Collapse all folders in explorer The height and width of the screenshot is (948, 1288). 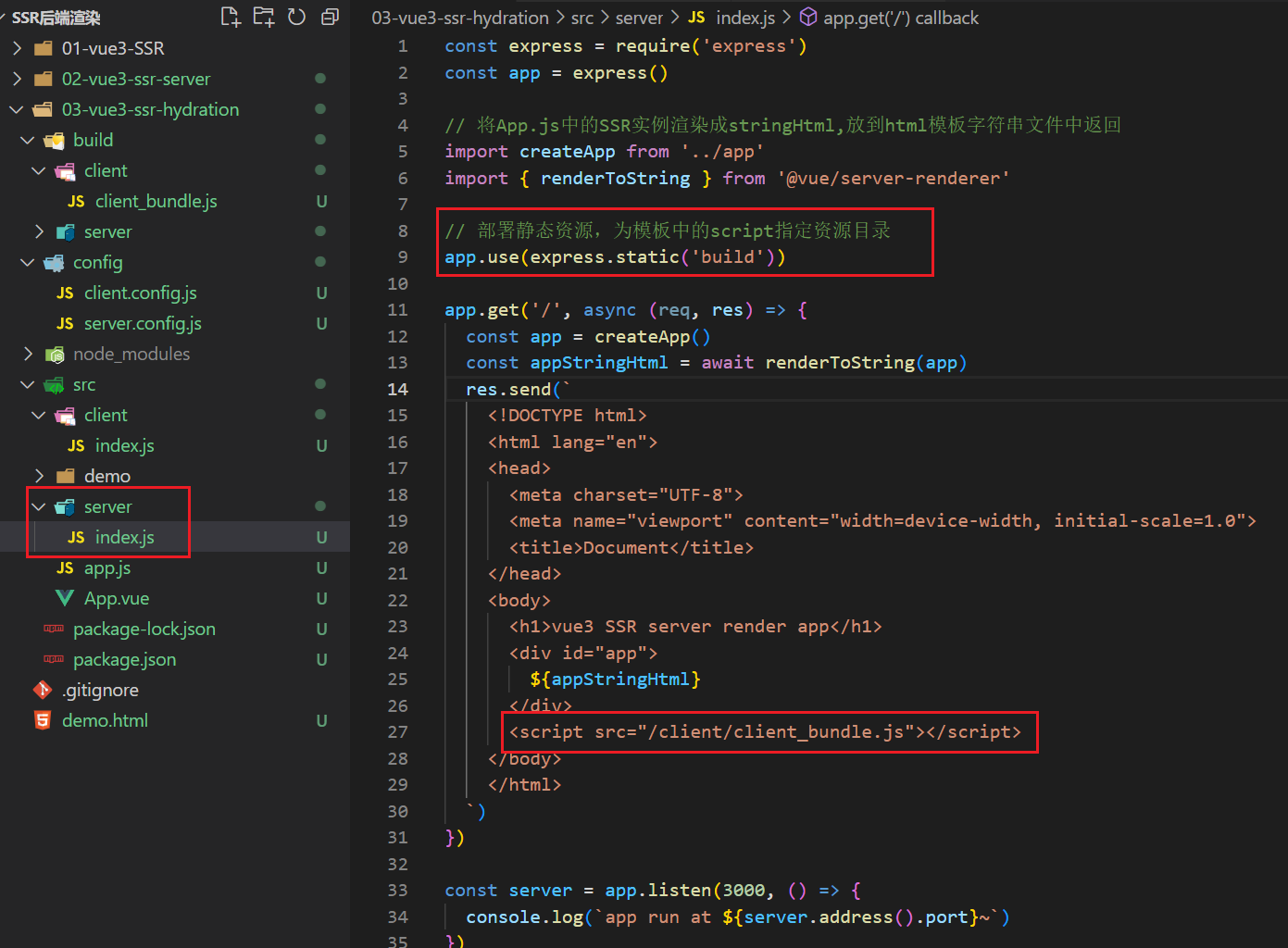point(330,17)
